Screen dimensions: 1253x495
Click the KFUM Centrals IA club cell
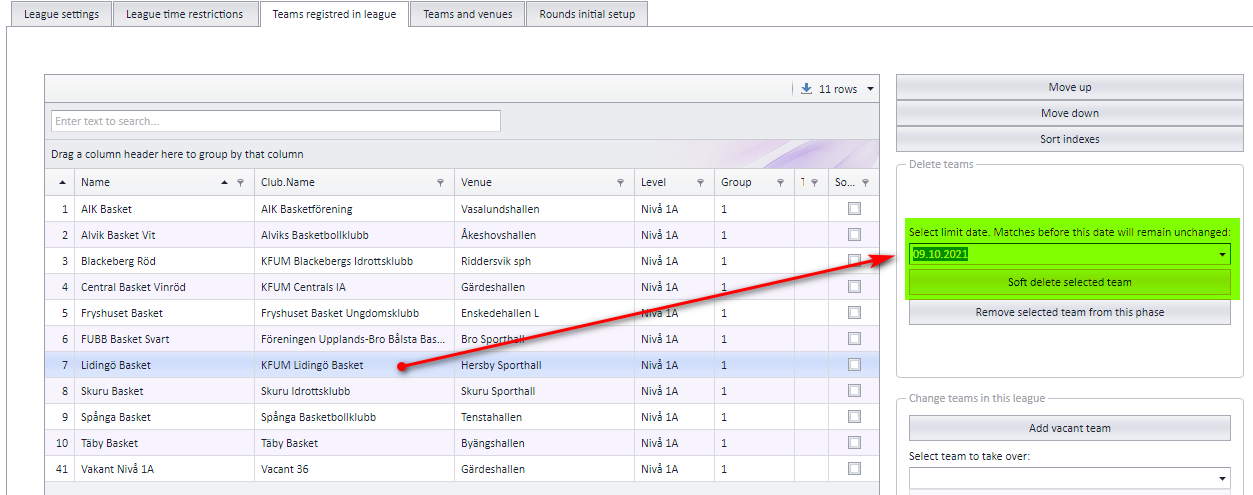pyautogui.click(x=354, y=287)
